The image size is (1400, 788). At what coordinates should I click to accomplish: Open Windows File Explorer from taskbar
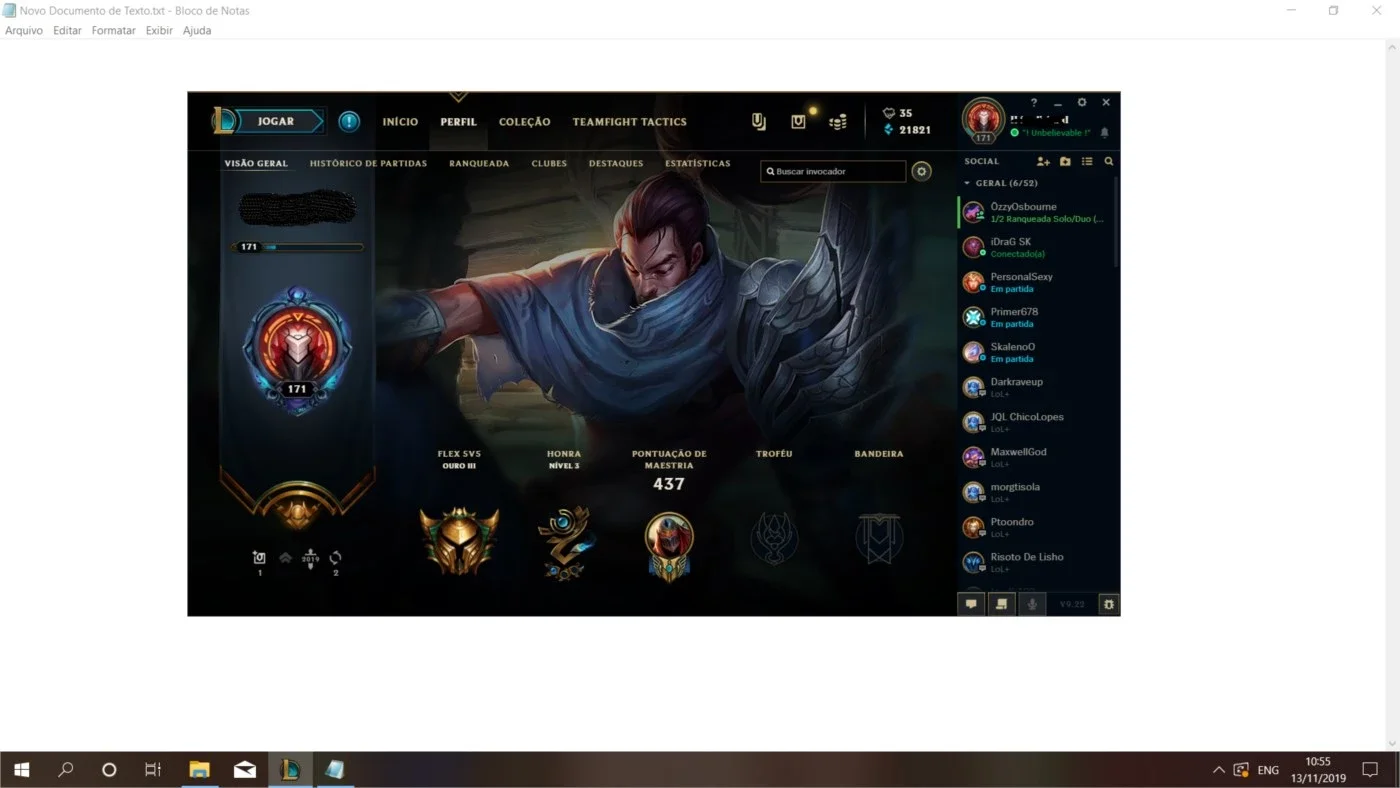pyautogui.click(x=200, y=769)
